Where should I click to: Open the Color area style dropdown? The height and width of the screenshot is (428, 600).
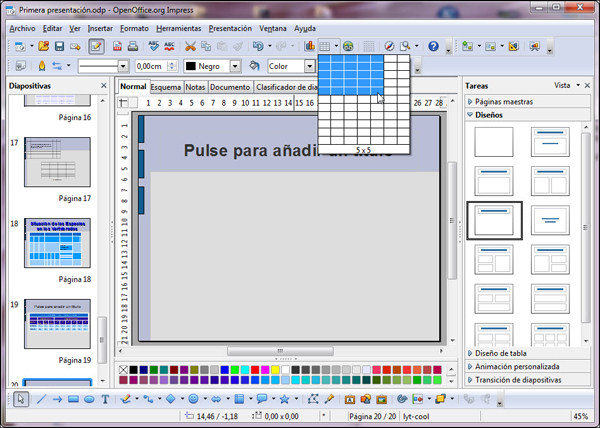click(x=310, y=66)
